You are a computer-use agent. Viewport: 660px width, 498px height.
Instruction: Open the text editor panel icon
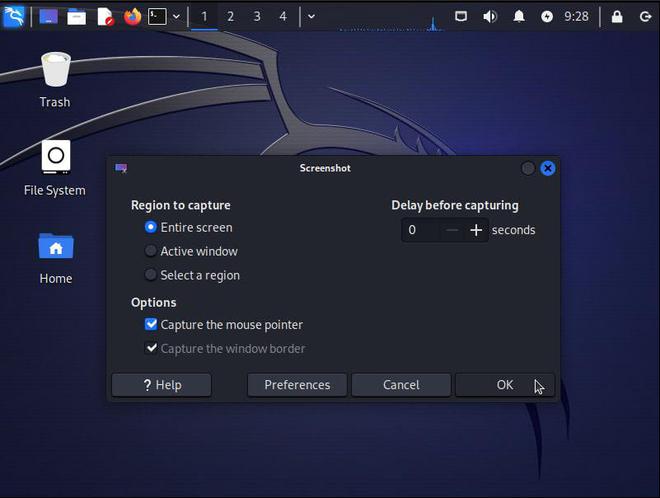pyautogui.click(x=105, y=17)
